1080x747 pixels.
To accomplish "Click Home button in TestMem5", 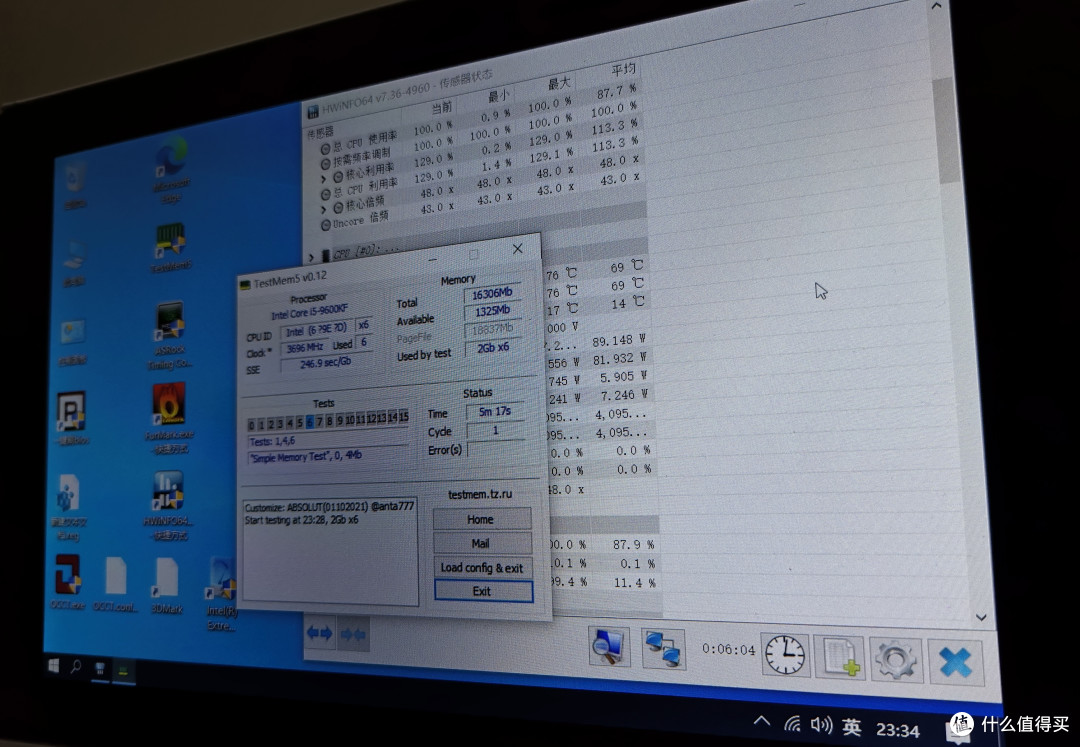I will coord(481,519).
